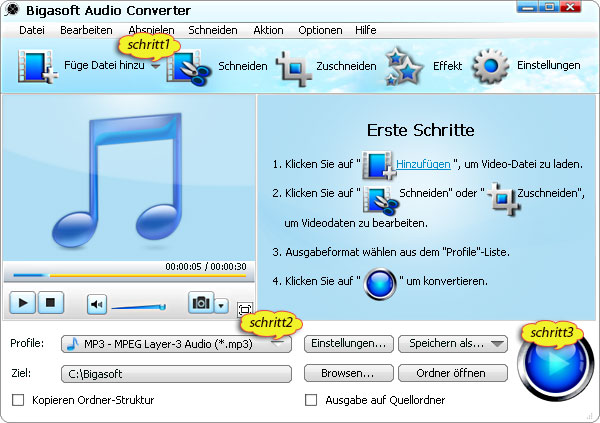Screen dimensions: 600x423
Task: Click the Schneiden toolbar label
Action: 243,66
